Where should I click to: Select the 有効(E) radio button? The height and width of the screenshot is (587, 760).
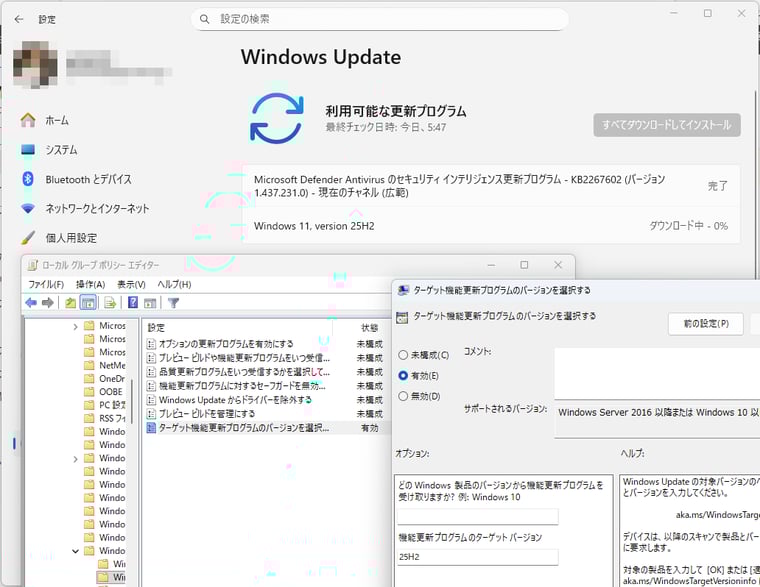[403, 376]
